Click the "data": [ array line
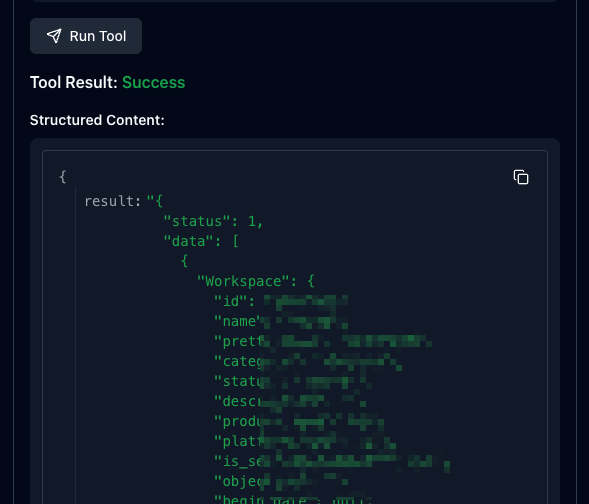Image resolution: width=589 pixels, height=504 pixels. [201, 241]
